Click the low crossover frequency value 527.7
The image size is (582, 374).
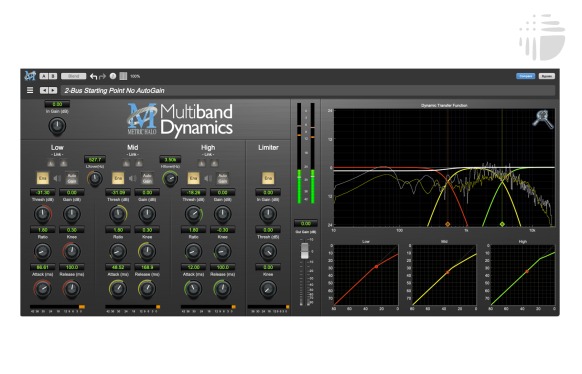pyautogui.click(x=95, y=160)
